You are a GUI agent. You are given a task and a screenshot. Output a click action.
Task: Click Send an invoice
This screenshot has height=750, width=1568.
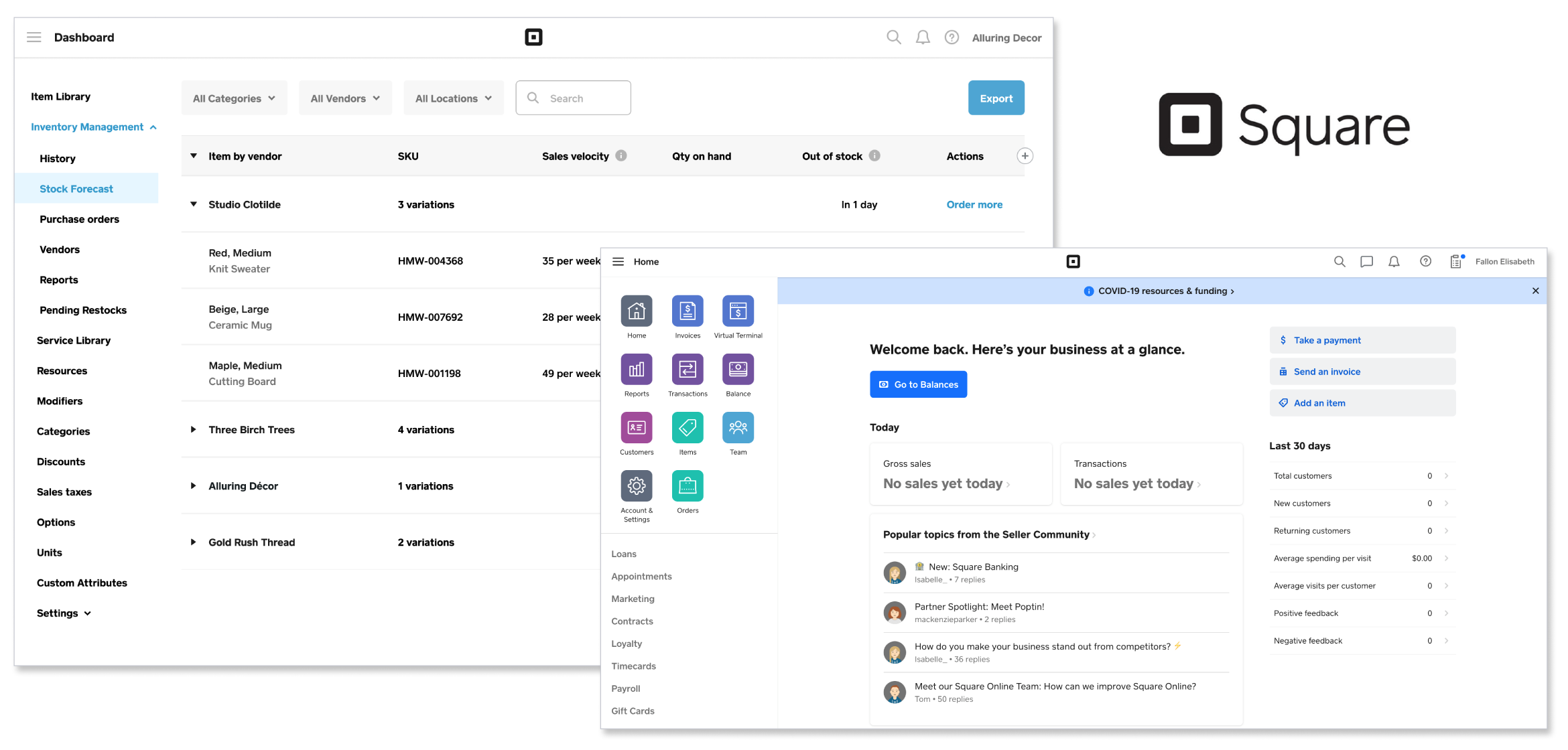pyautogui.click(x=1362, y=372)
